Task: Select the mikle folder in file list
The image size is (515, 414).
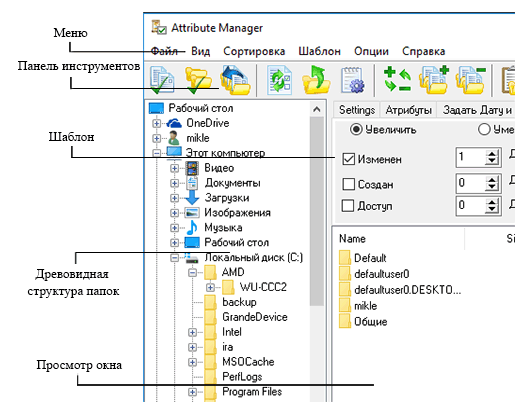Action: coord(358,306)
